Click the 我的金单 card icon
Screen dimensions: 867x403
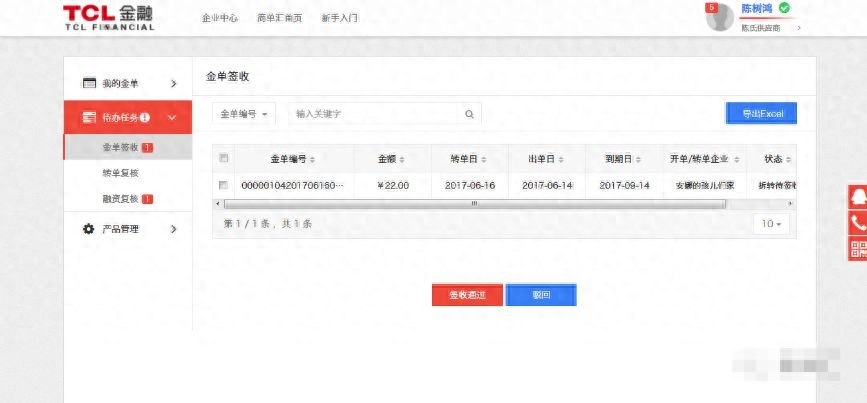pos(90,83)
